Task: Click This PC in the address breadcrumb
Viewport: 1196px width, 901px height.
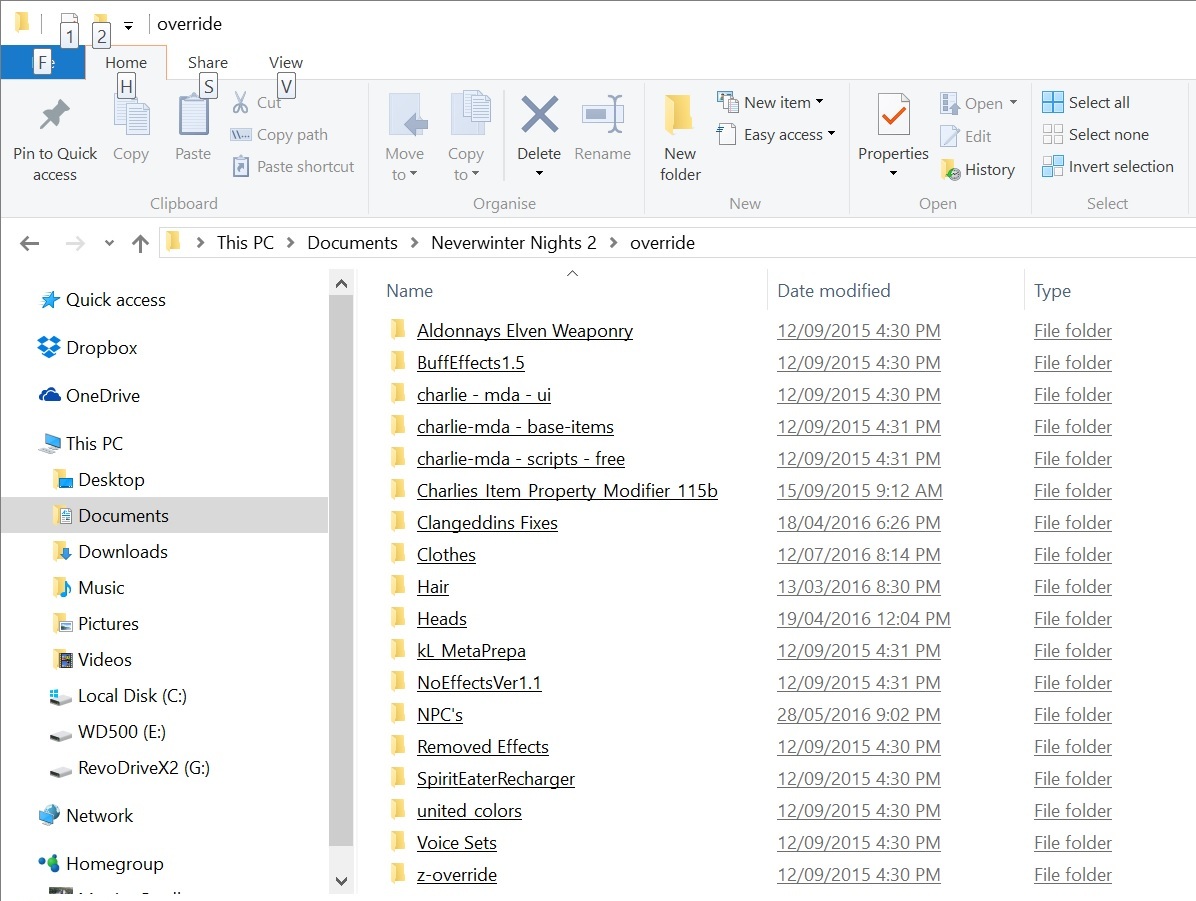Action: [x=245, y=243]
